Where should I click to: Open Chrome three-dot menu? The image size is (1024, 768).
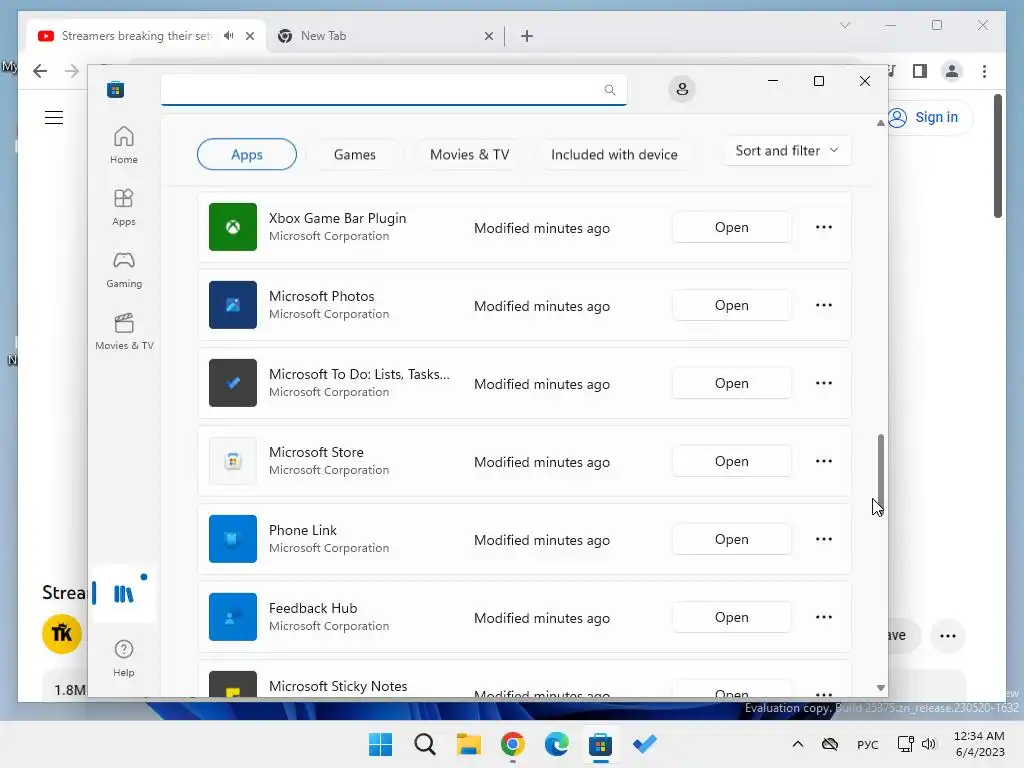coord(984,71)
